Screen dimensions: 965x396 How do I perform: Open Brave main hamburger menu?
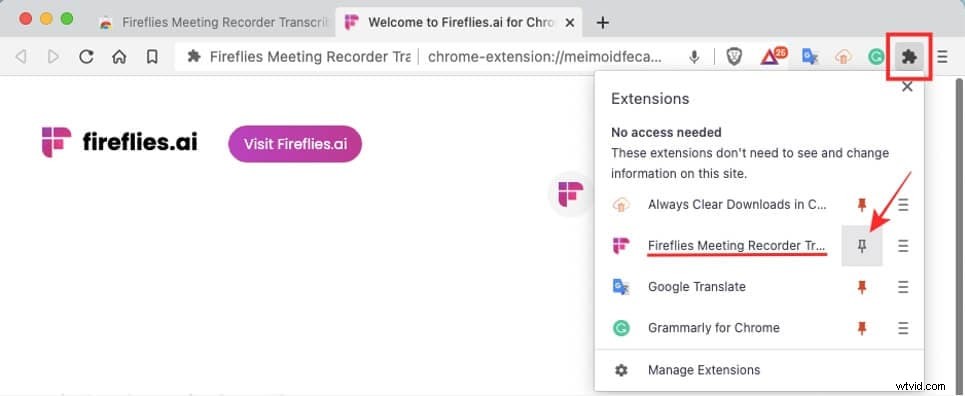pyautogui.click(x=942, y=57)
